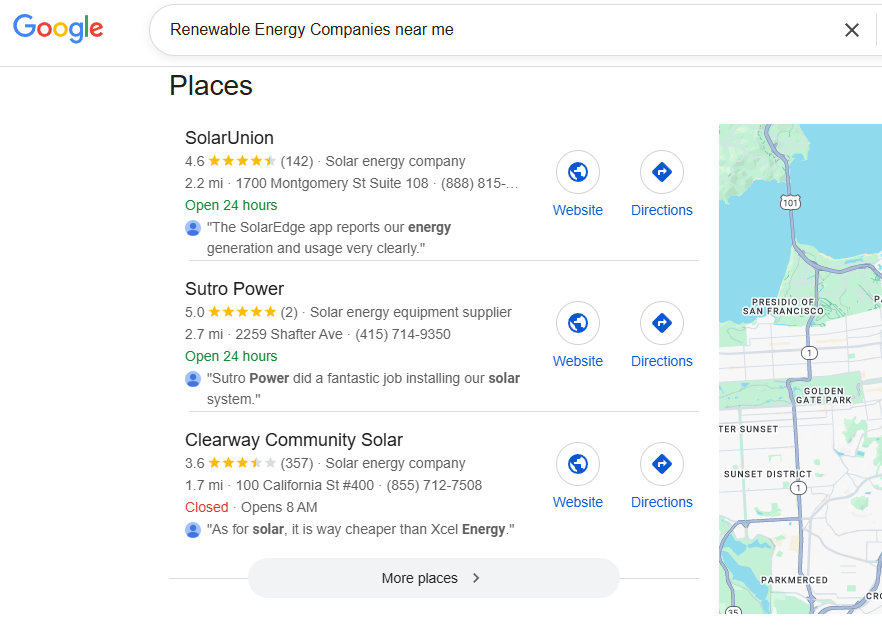
Task: Get directions to Clearway Community Solar
Action: 662,464
